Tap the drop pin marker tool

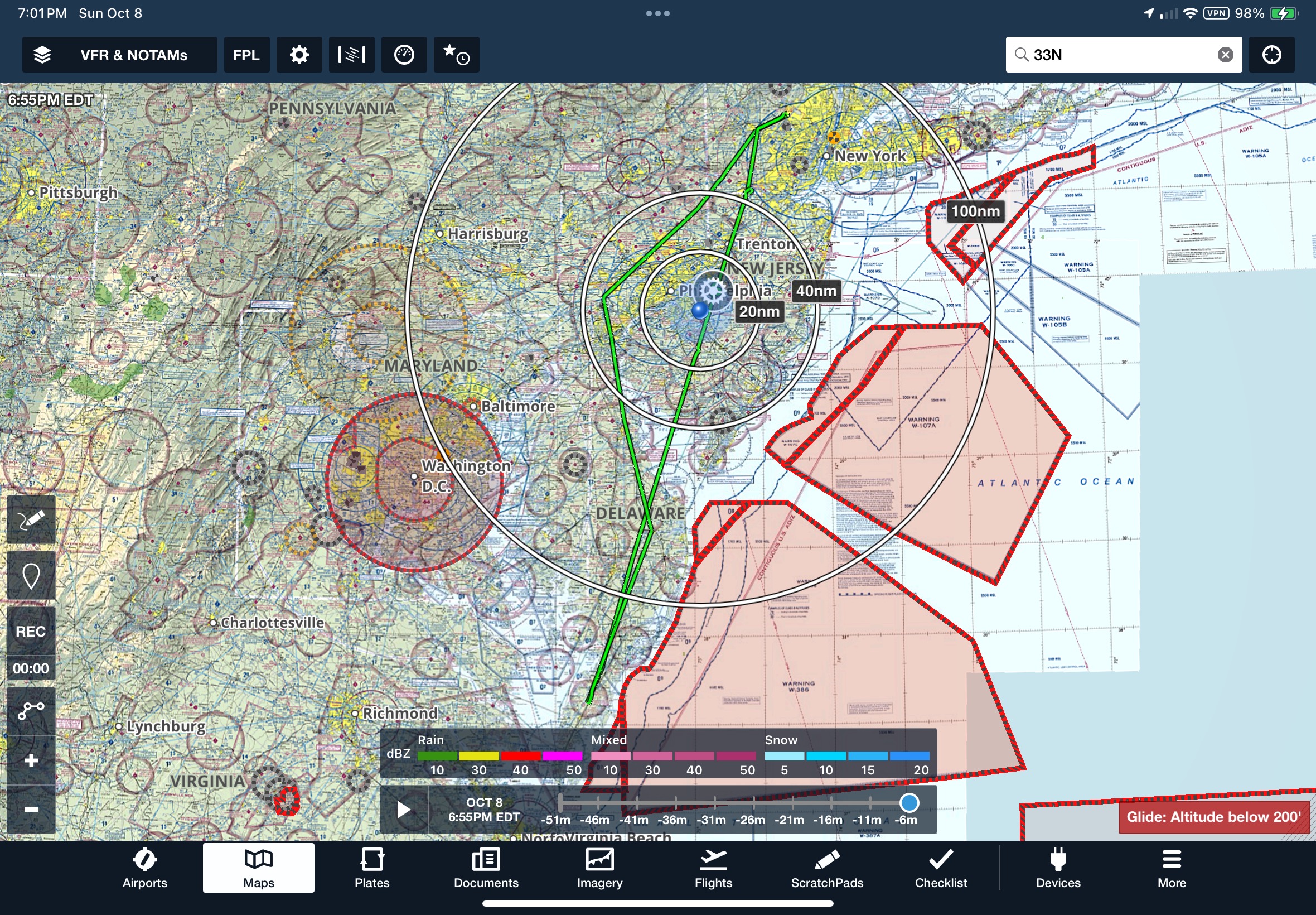31,576
